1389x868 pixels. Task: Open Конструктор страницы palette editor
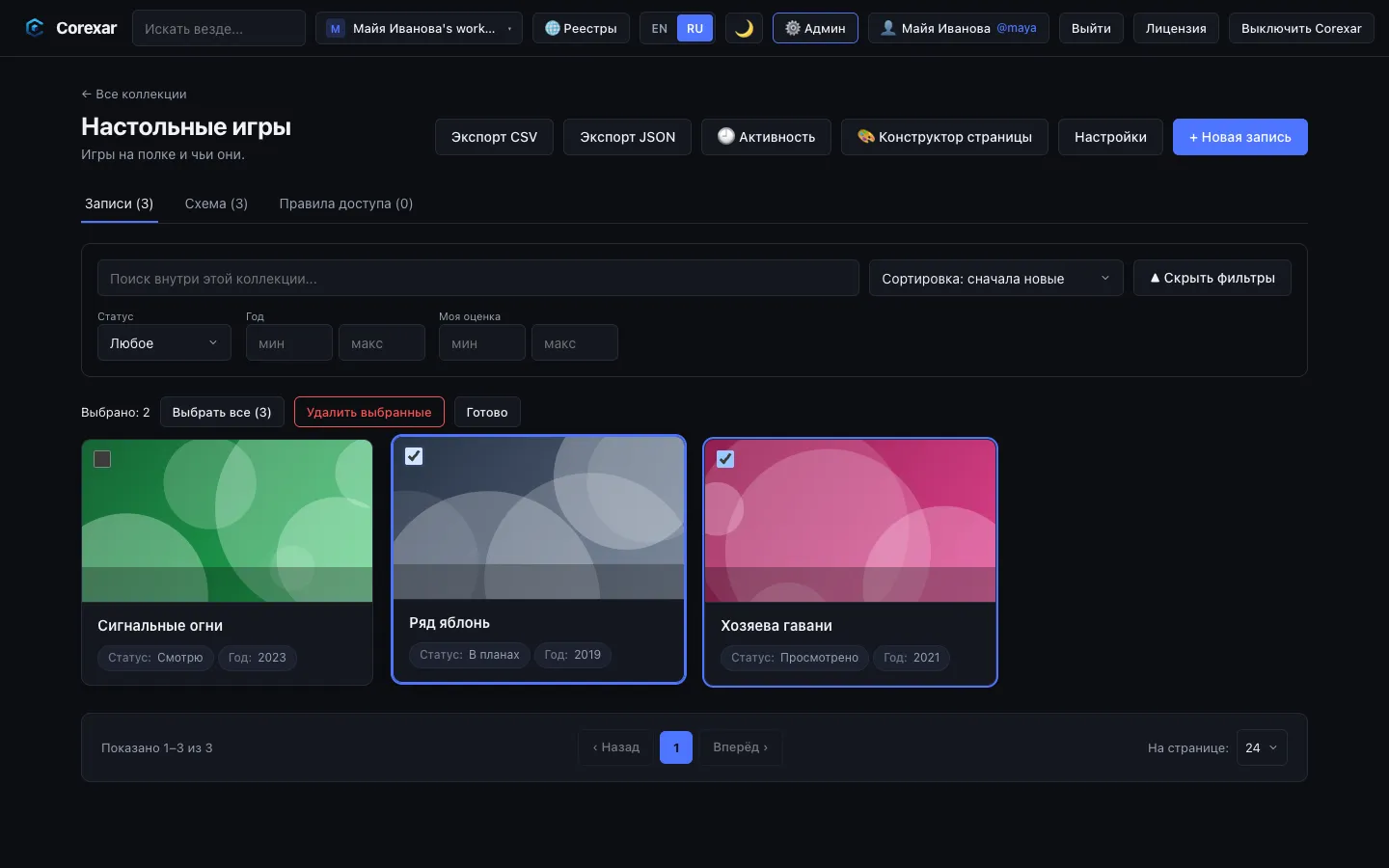(944, 137)
